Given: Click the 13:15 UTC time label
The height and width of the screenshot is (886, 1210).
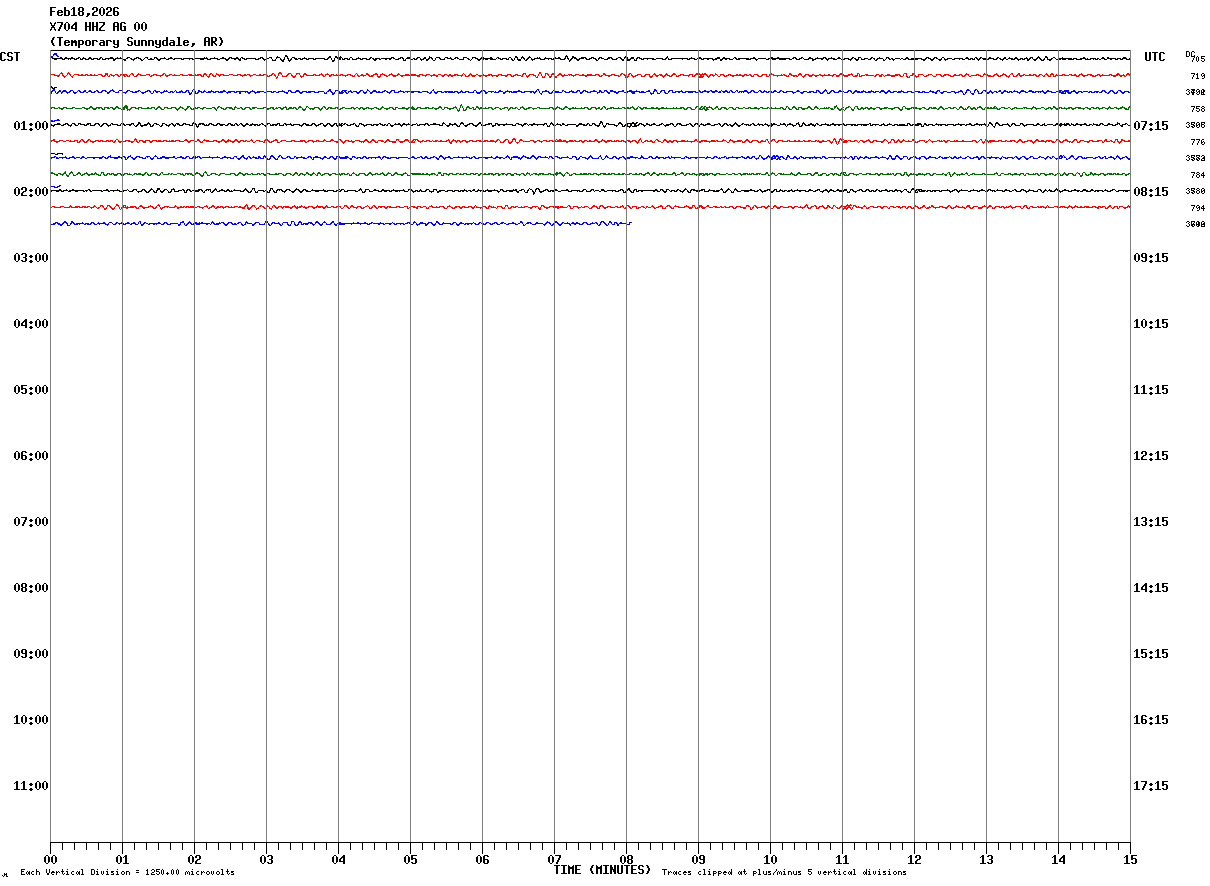Looking at the screenshot, I should coord(1151,522).
